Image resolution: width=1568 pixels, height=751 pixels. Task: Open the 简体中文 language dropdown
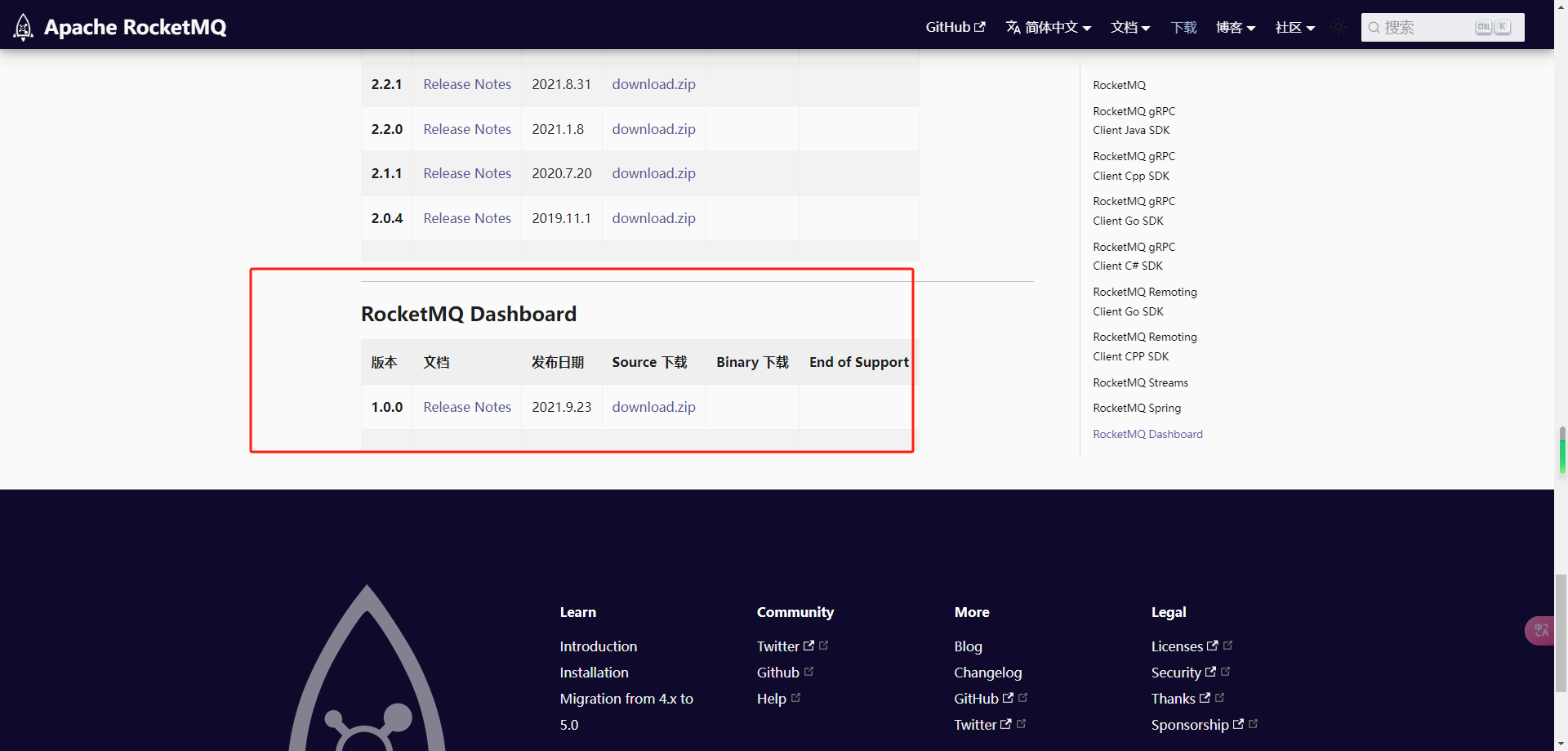click(x=1049, y=27)
